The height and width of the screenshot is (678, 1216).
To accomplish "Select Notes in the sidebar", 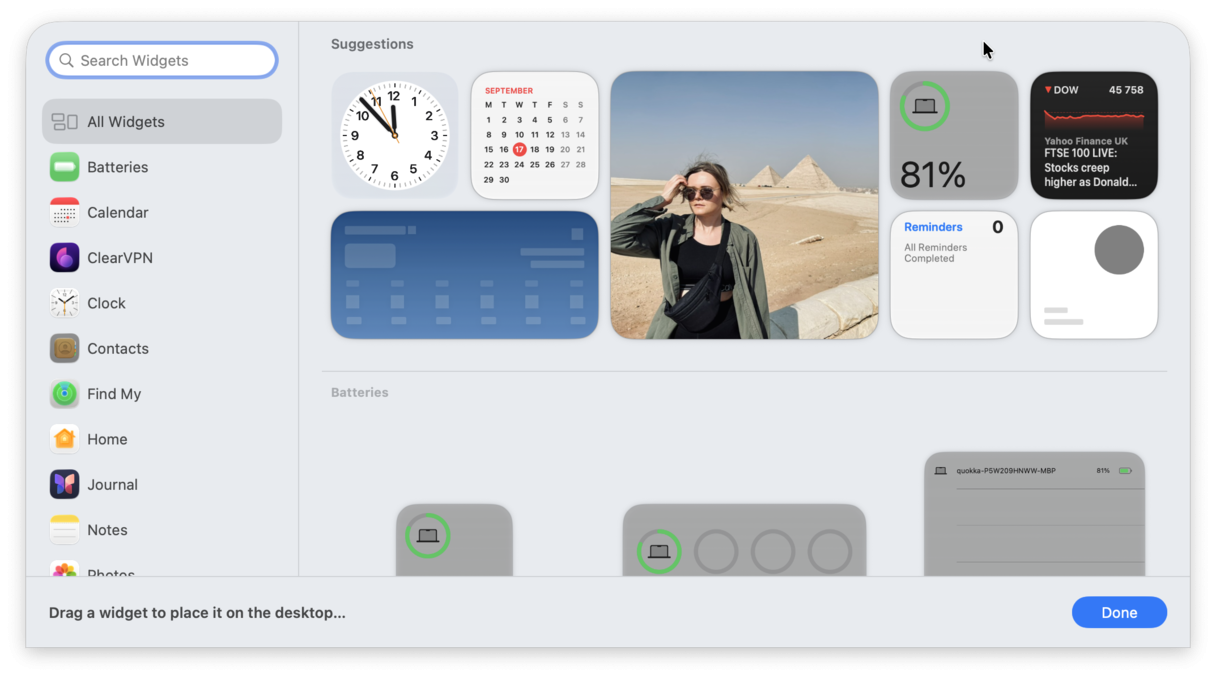I will tap(107, 530).
